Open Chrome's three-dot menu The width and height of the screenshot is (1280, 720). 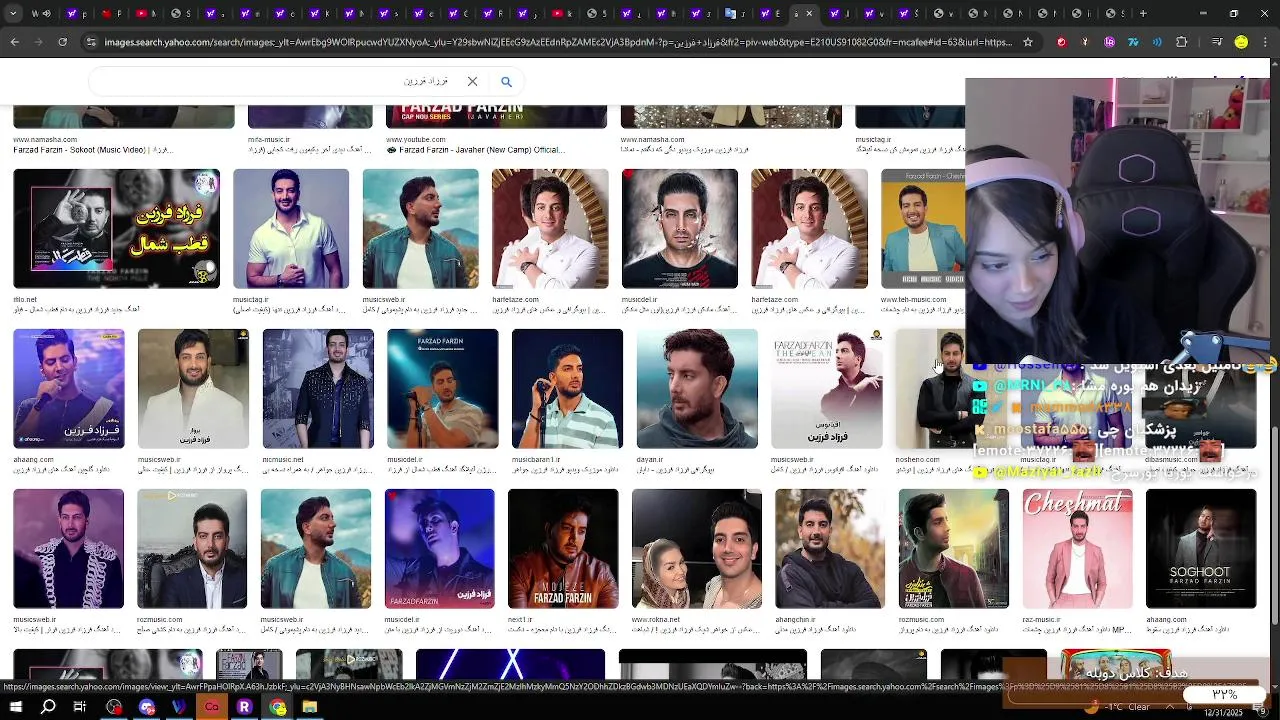coord(1265,42)
